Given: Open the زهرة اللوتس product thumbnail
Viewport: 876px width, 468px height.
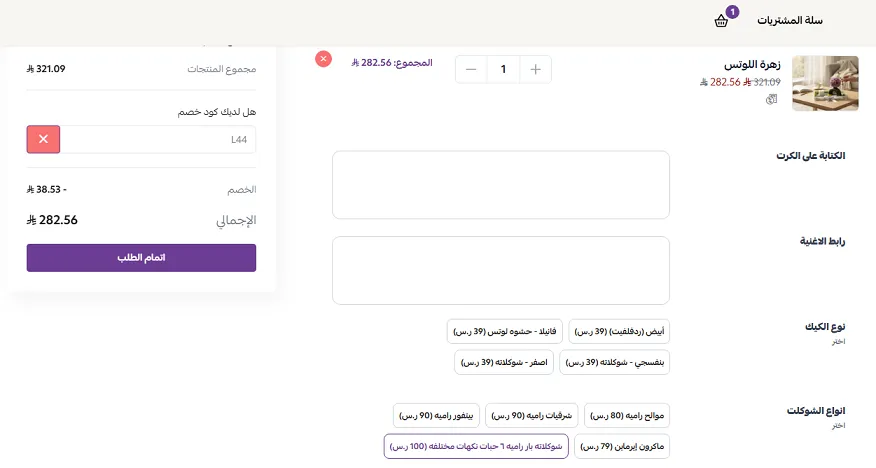Looking at the screenshot, I should tap(825, 83).
